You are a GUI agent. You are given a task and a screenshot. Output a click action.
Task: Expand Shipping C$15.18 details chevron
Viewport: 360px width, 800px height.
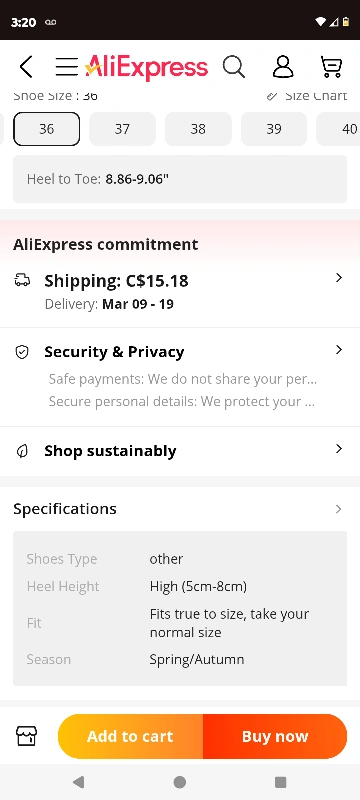(x=339, y=278)
